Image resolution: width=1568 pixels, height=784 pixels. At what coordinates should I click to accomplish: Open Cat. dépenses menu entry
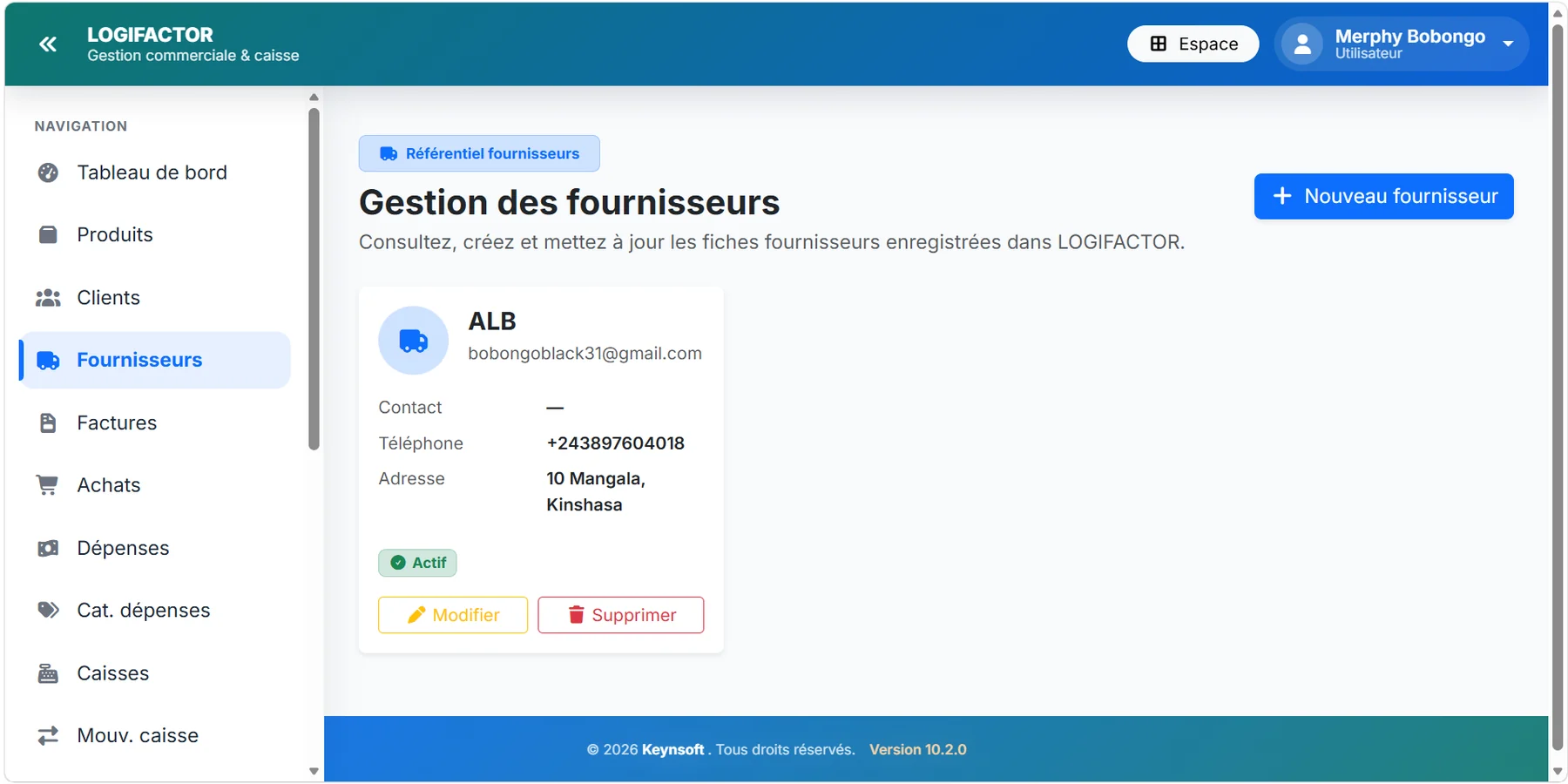click(155, 610)
